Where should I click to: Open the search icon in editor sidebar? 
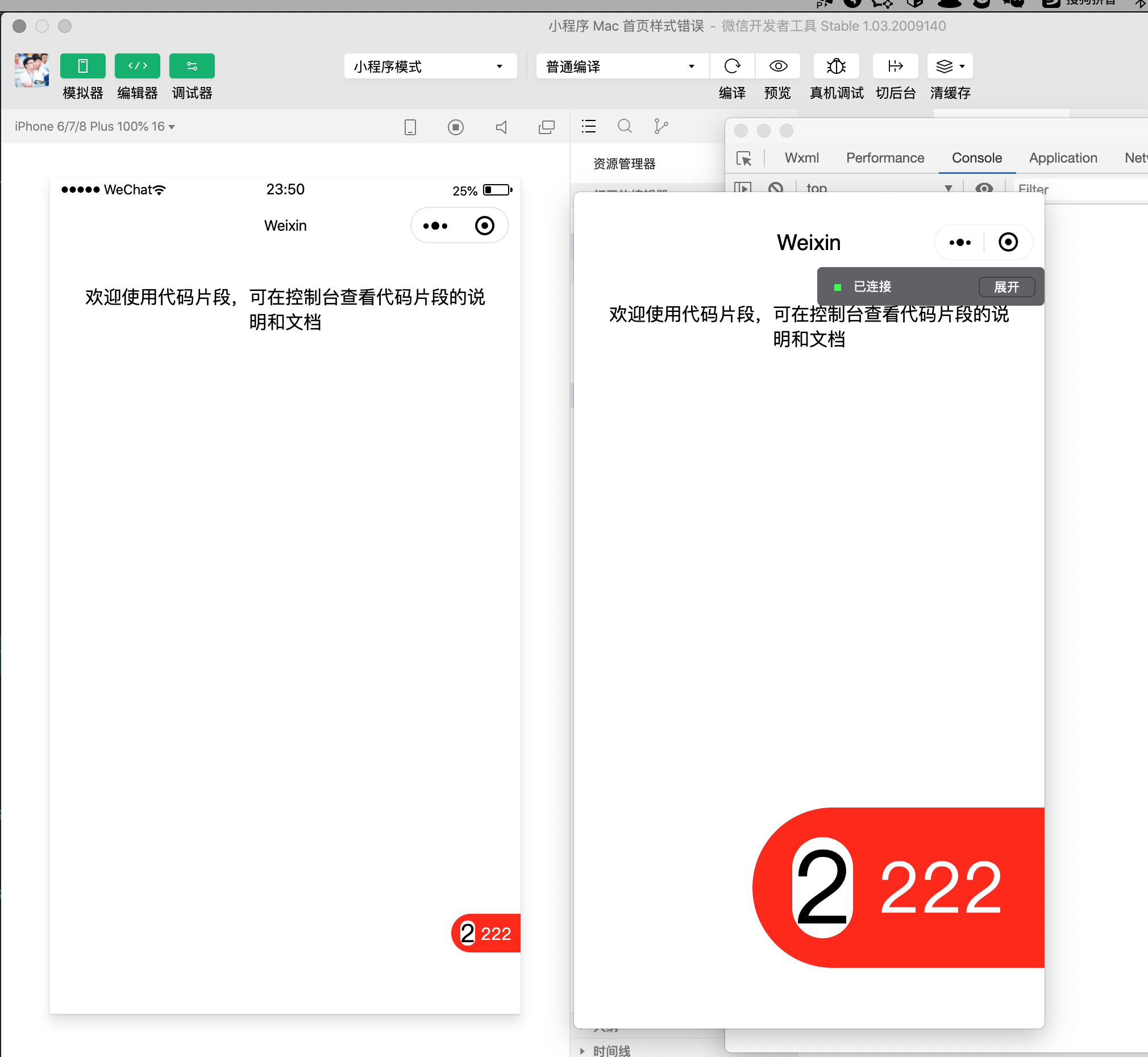[x=625, y=126]
